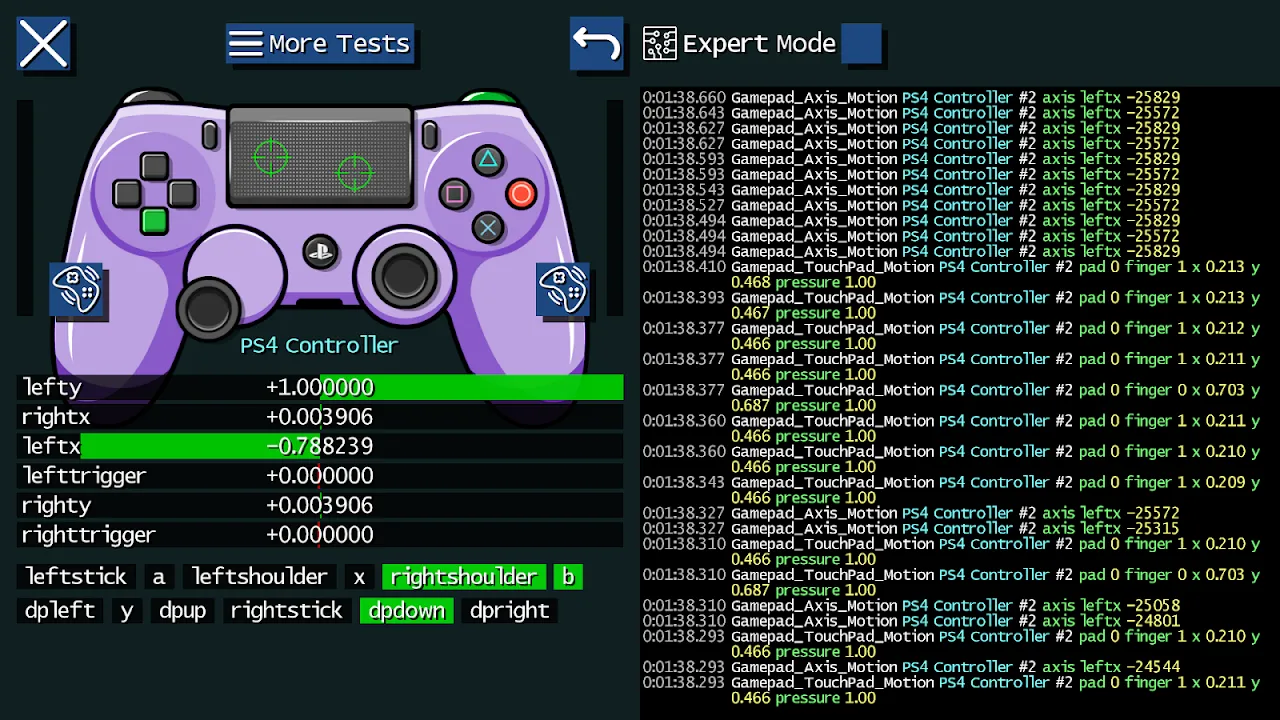
Task: Close the gamepad tester with the X icon
Action: [44, 44]
